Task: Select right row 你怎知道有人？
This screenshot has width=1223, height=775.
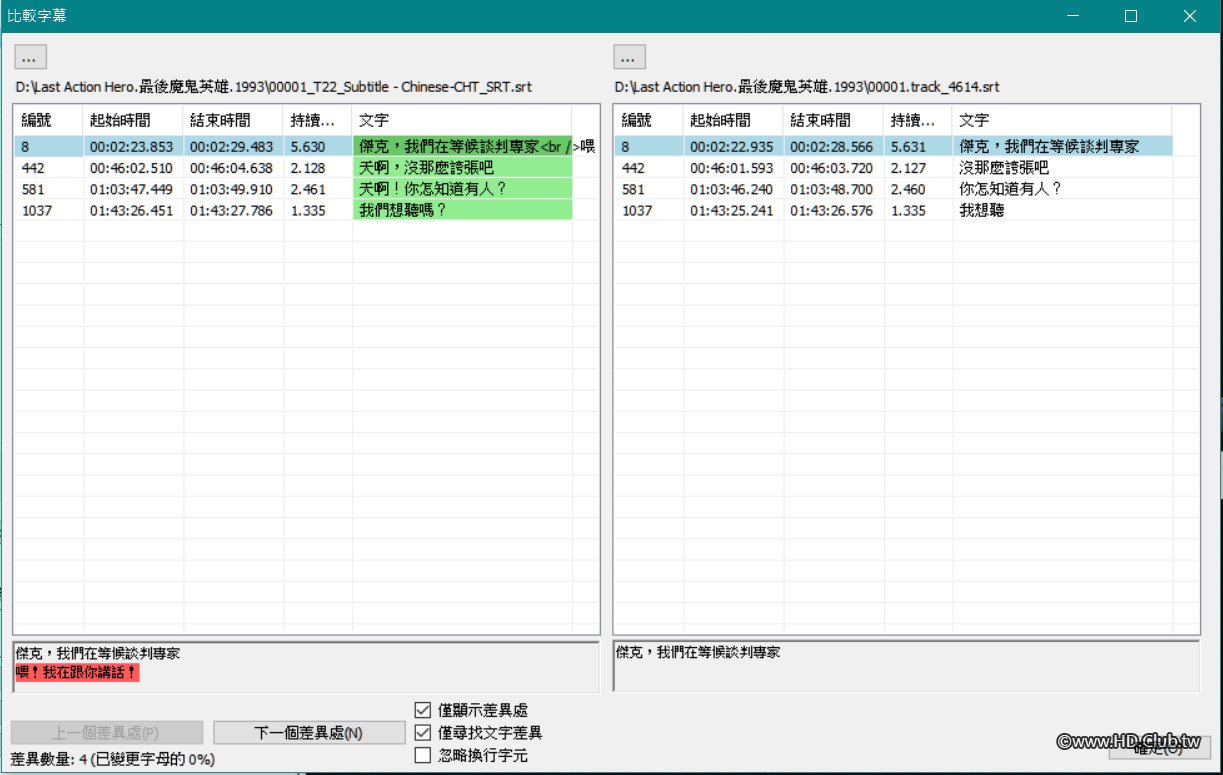Action: 893,189
